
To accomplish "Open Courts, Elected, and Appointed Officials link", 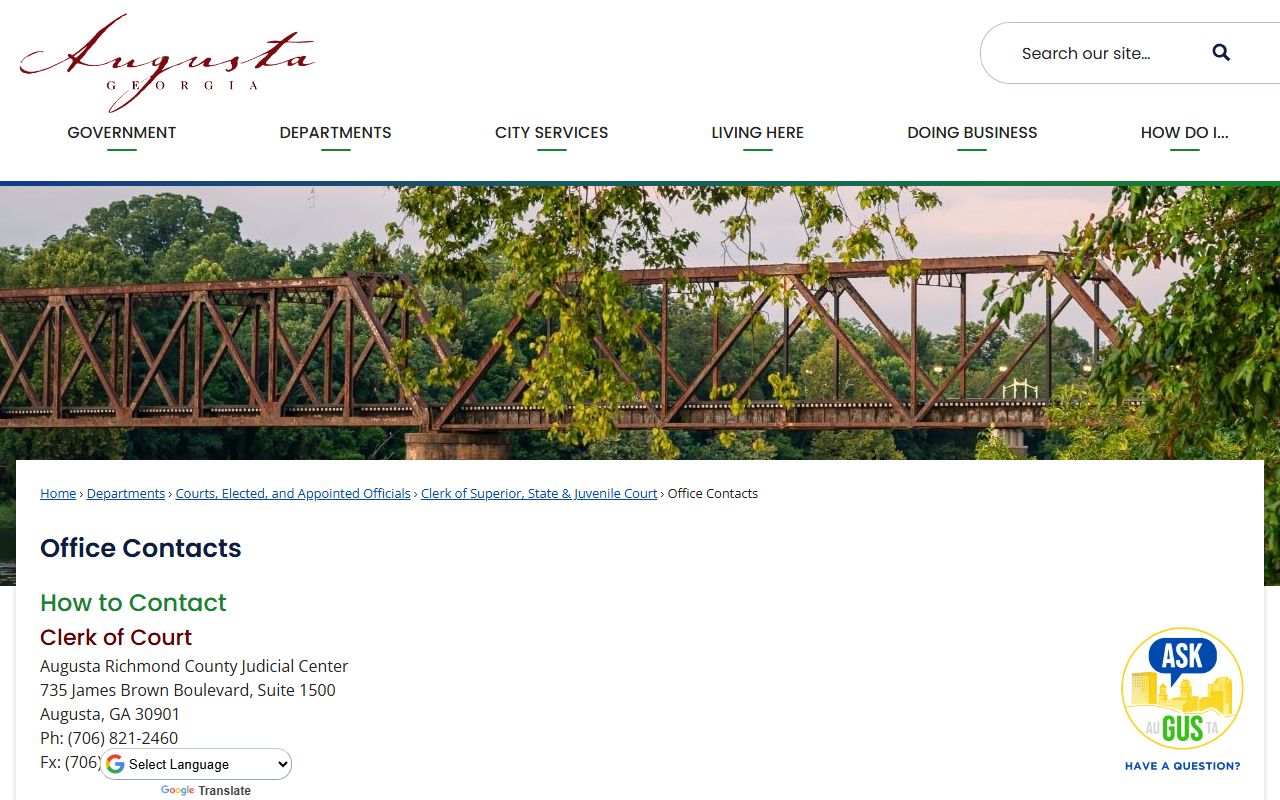I will [293, 494].
